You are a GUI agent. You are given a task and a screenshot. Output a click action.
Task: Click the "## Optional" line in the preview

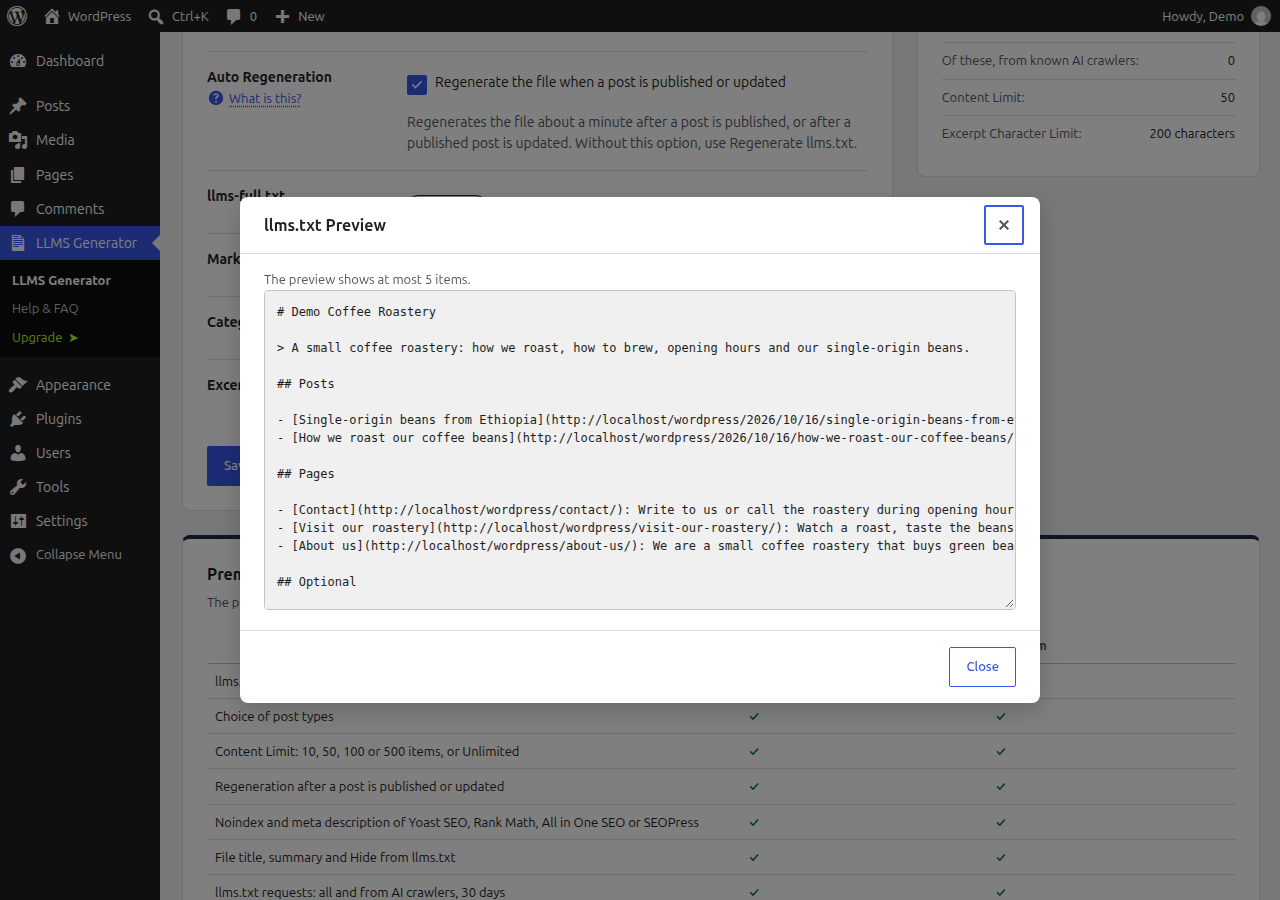(316, 582)
